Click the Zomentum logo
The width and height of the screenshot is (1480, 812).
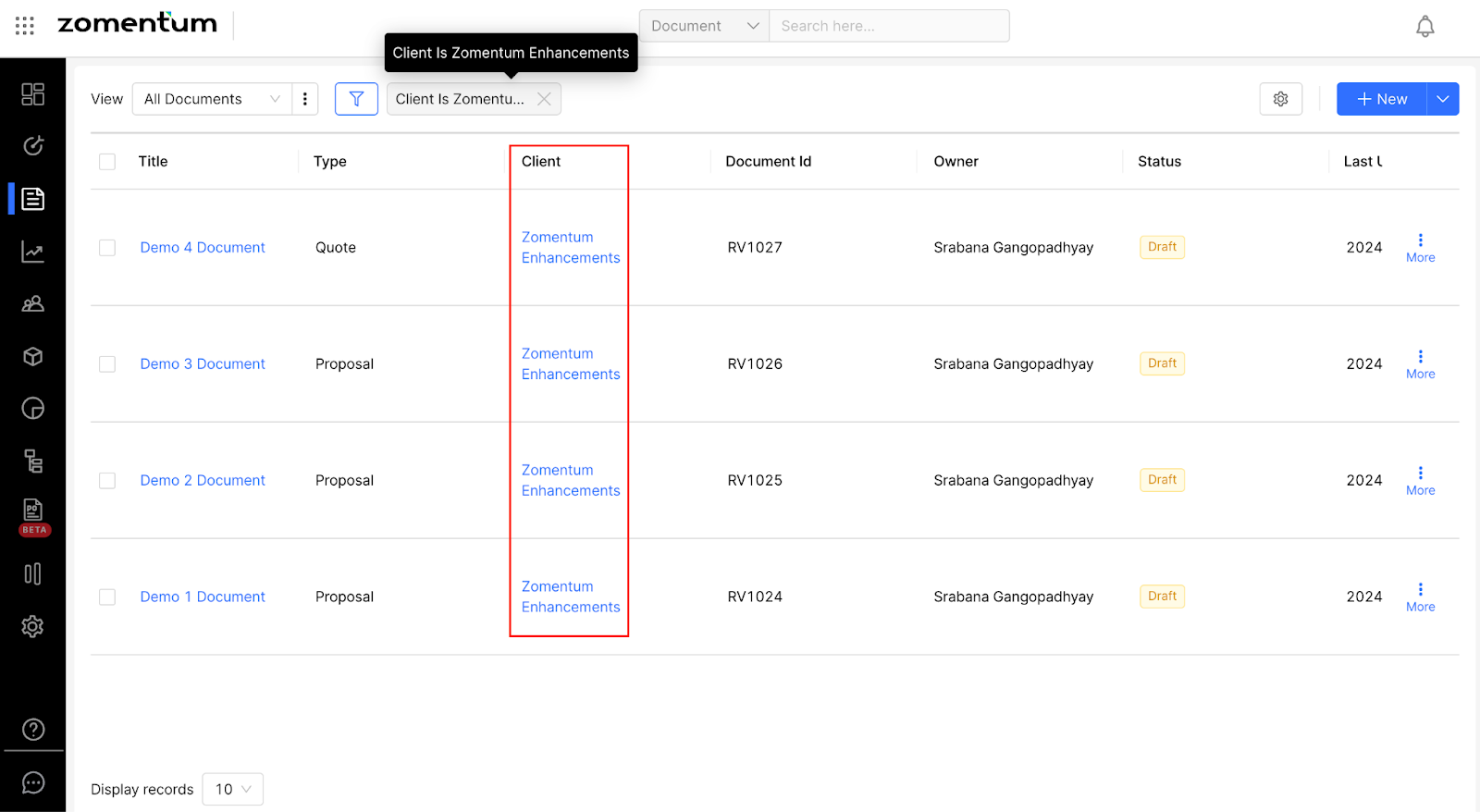pos(137,23)
